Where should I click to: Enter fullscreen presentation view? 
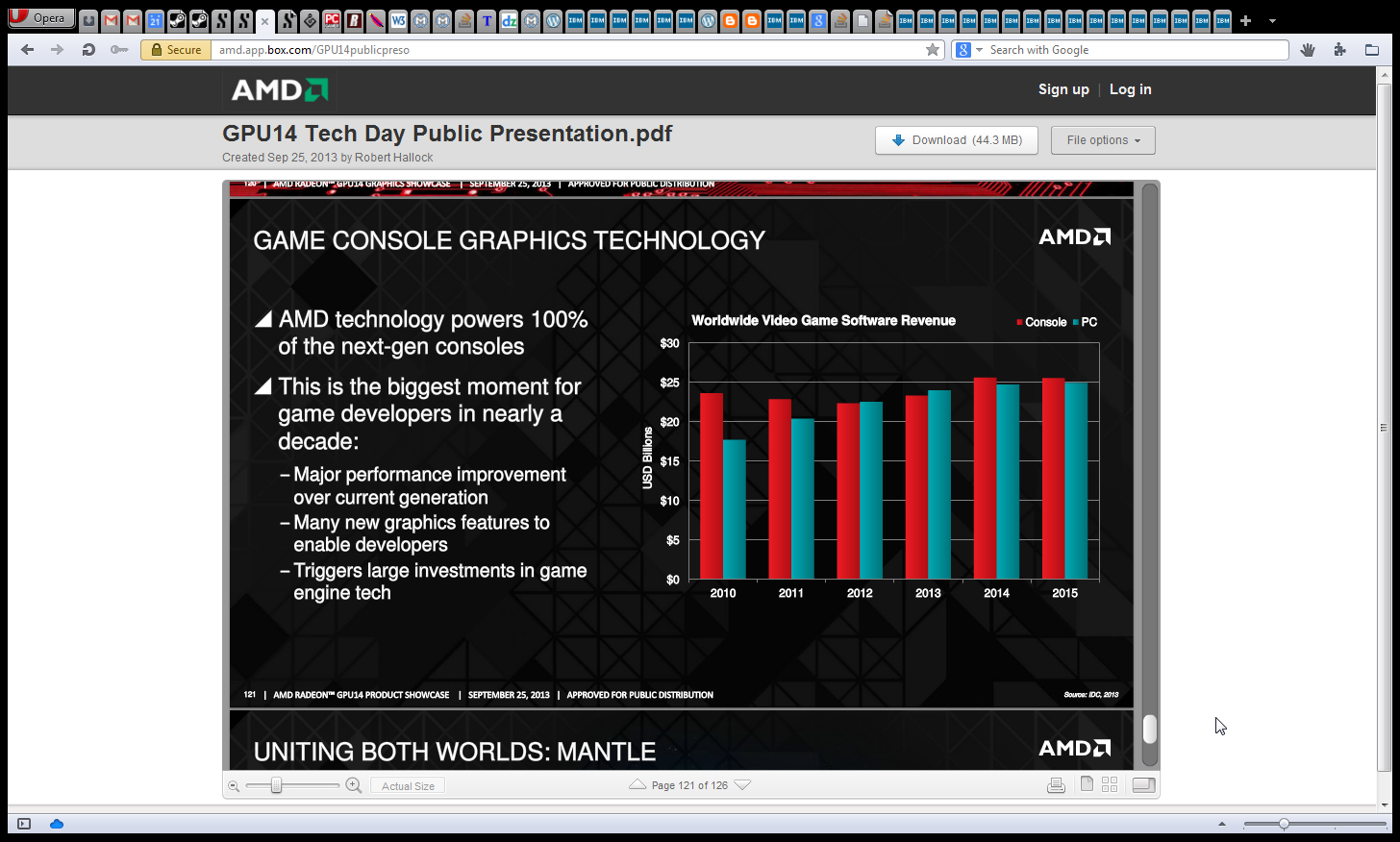click(x=1143, y=785)
